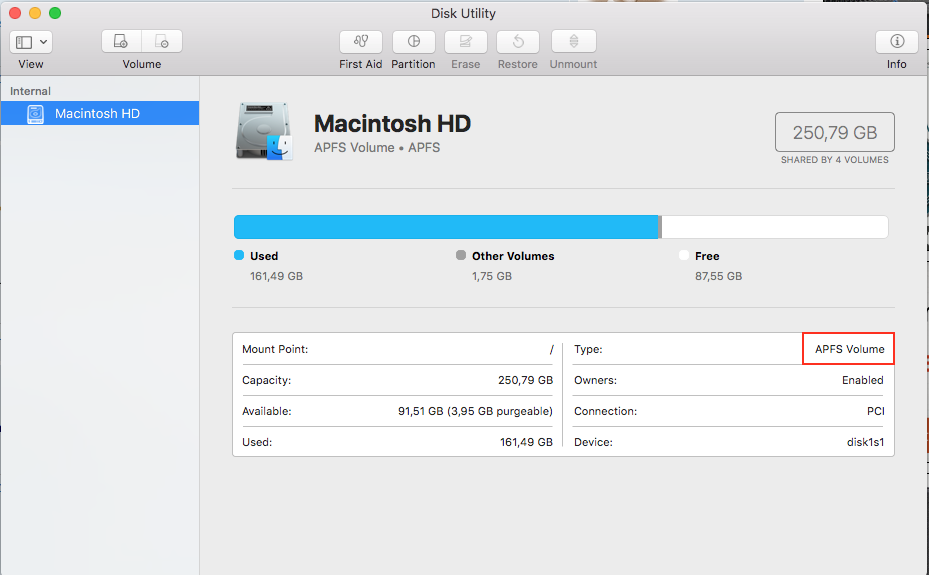Run First Aid on the disk

(360, 42)
